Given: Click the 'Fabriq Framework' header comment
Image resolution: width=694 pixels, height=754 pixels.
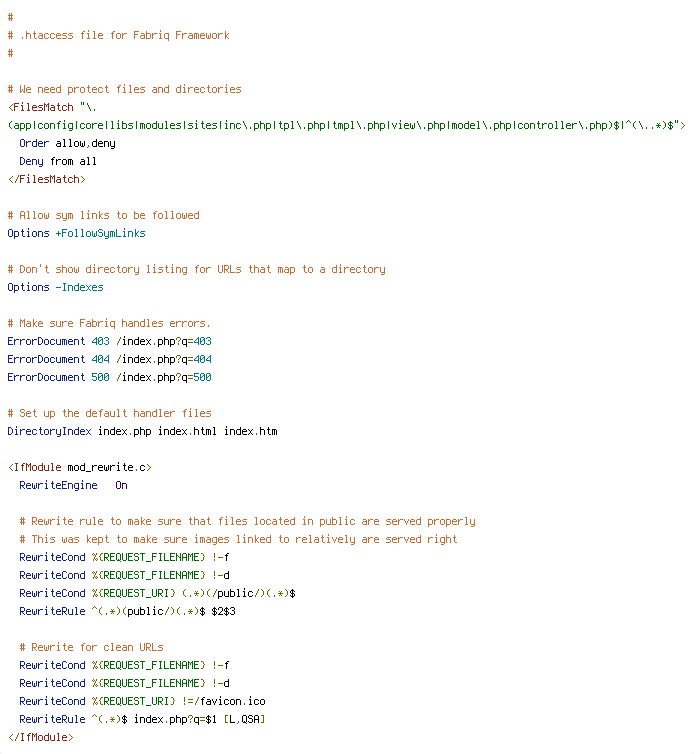Looking at the screenshot, I should [119, 35].
